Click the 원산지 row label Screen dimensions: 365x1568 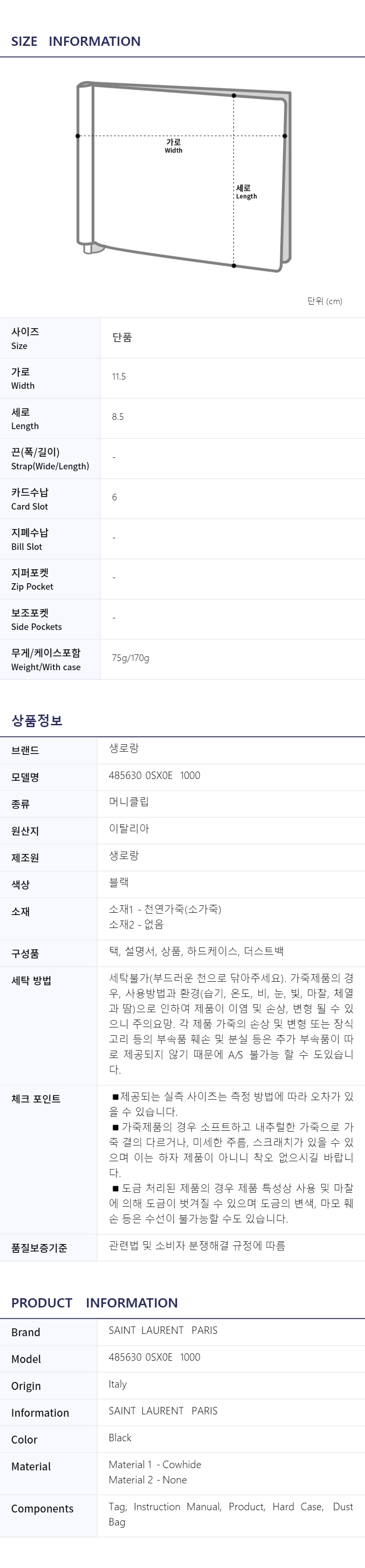pos(25,831)
